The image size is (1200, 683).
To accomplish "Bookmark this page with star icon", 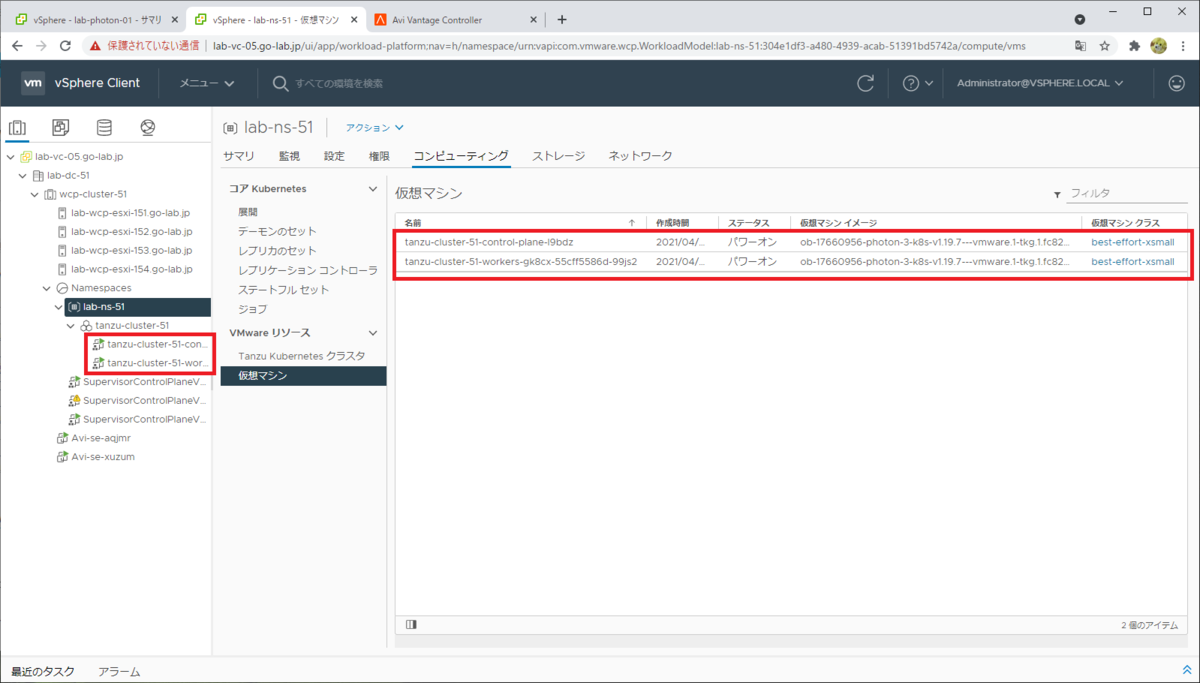I will [x=1105, y=46].
